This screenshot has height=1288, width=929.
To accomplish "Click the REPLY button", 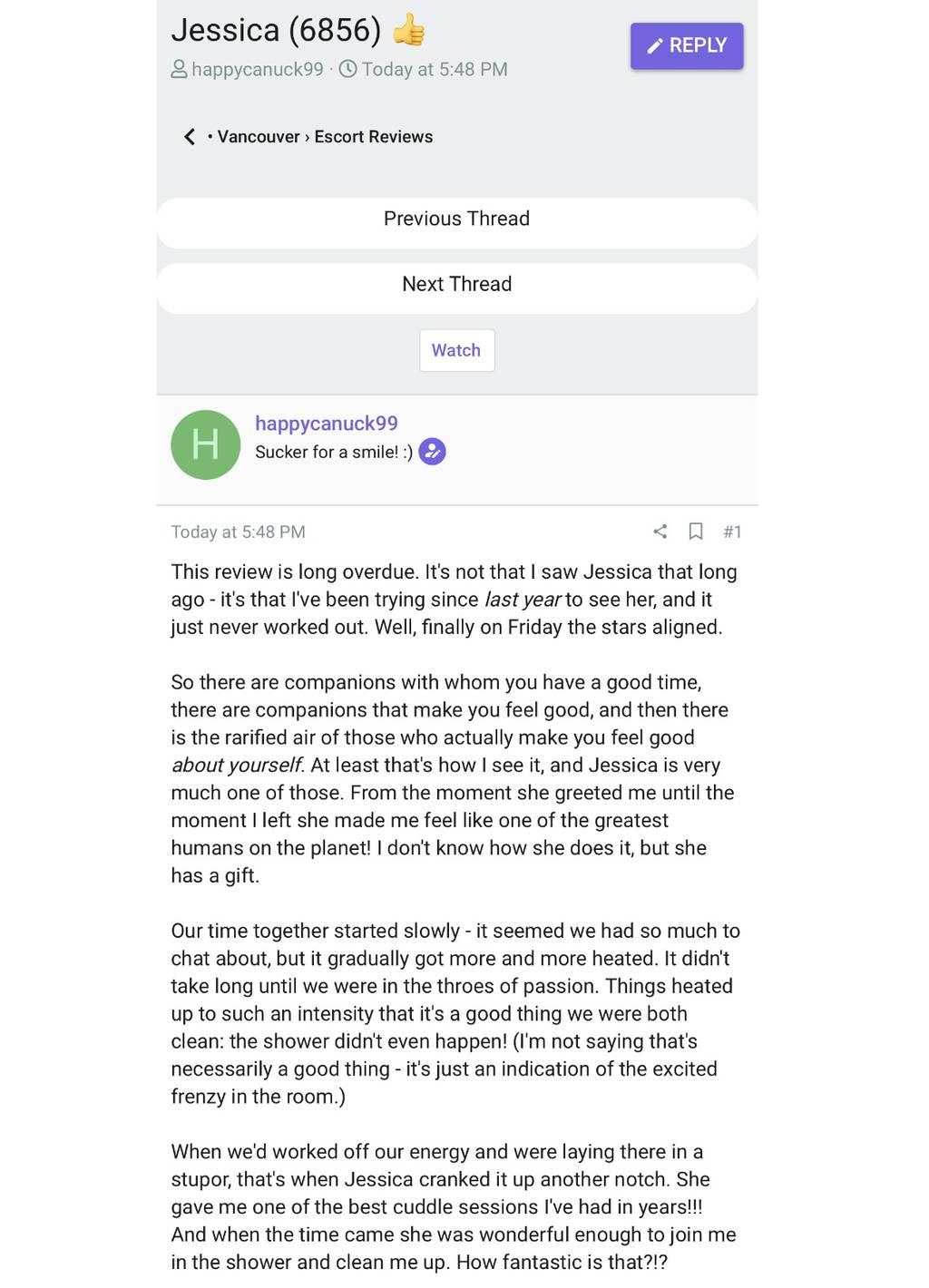I will [x=687, y=46].
